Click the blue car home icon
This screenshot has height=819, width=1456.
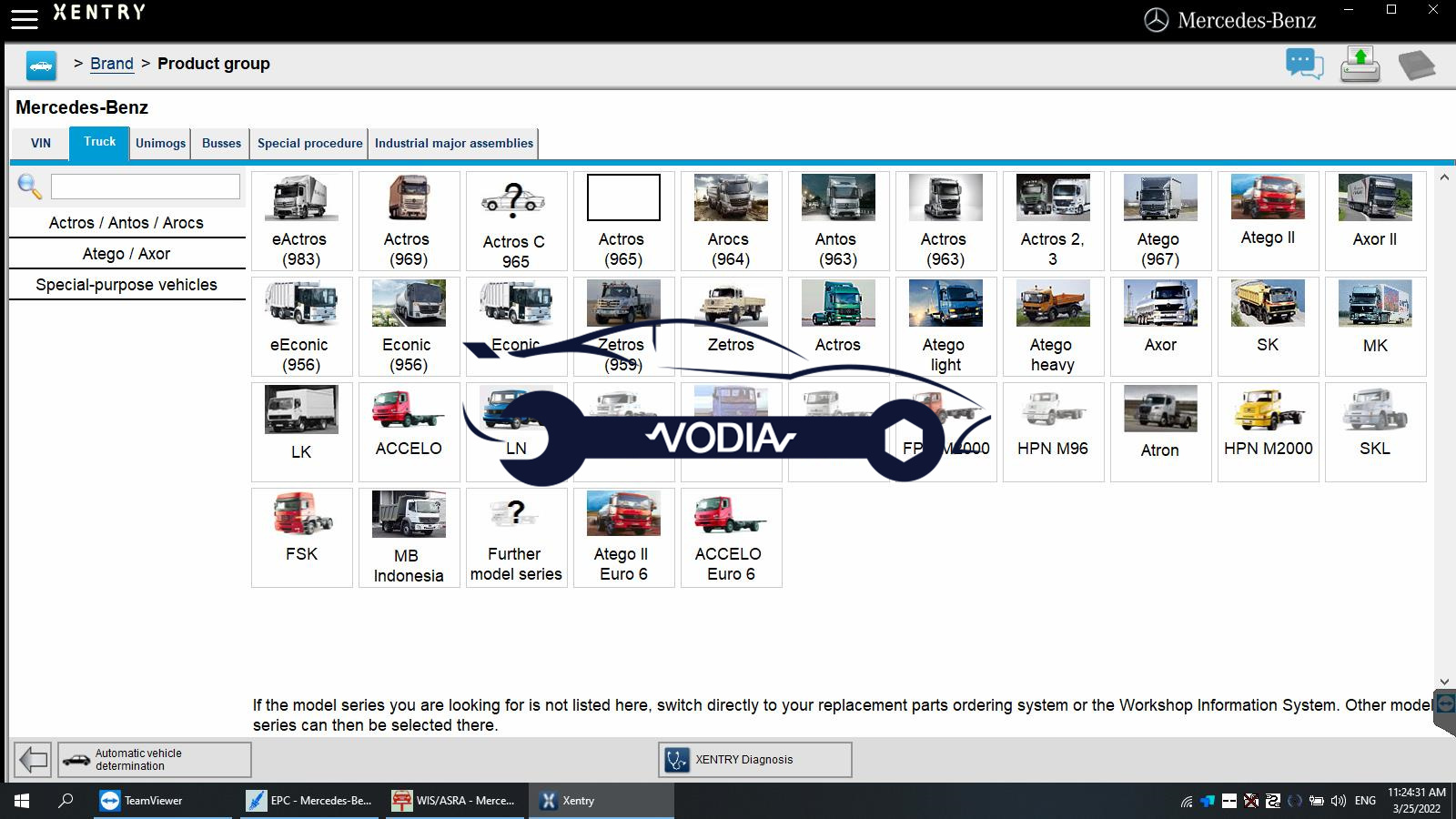click(41, 65)
